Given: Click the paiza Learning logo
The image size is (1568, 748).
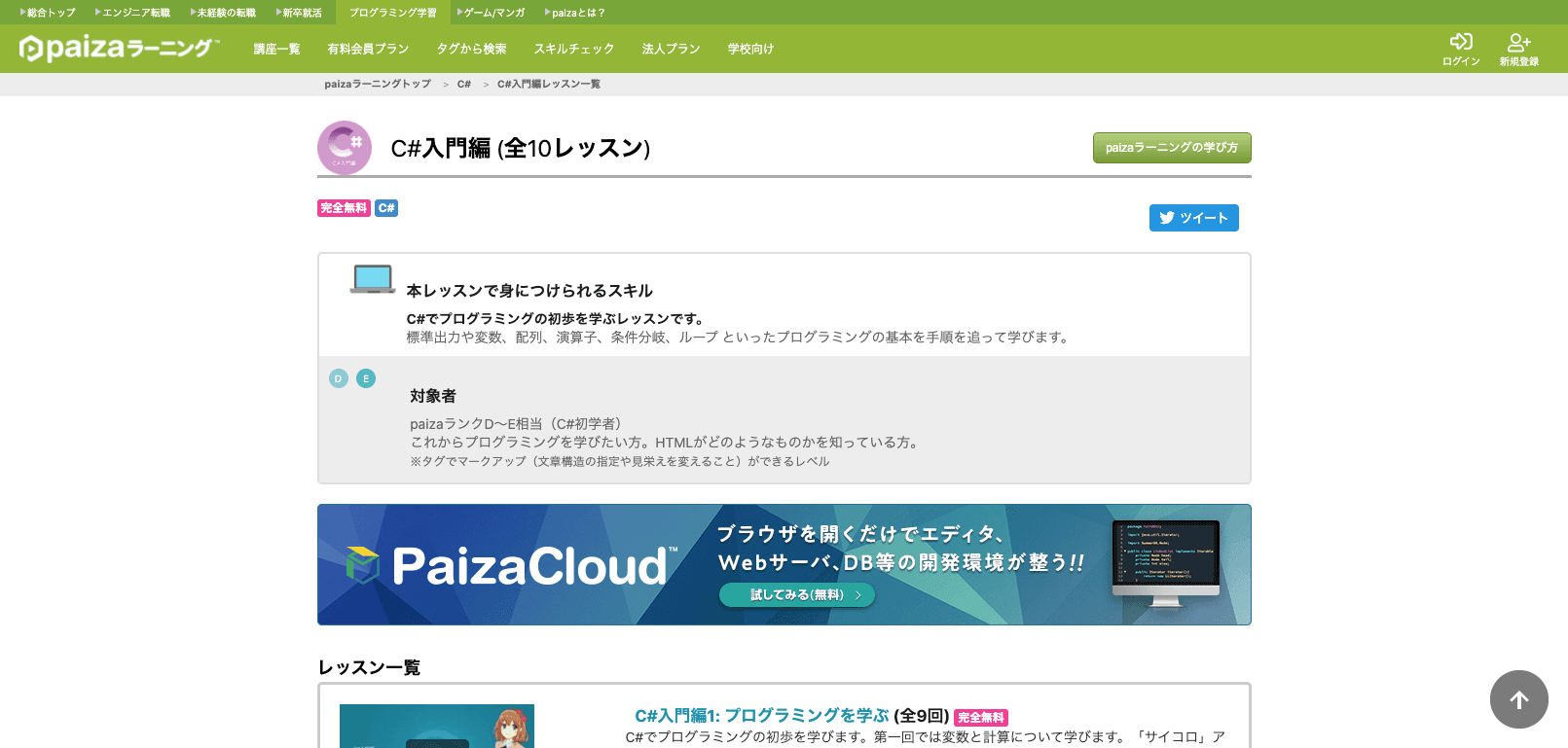Looking at the screenshot, I should click(x=119, y=48).
